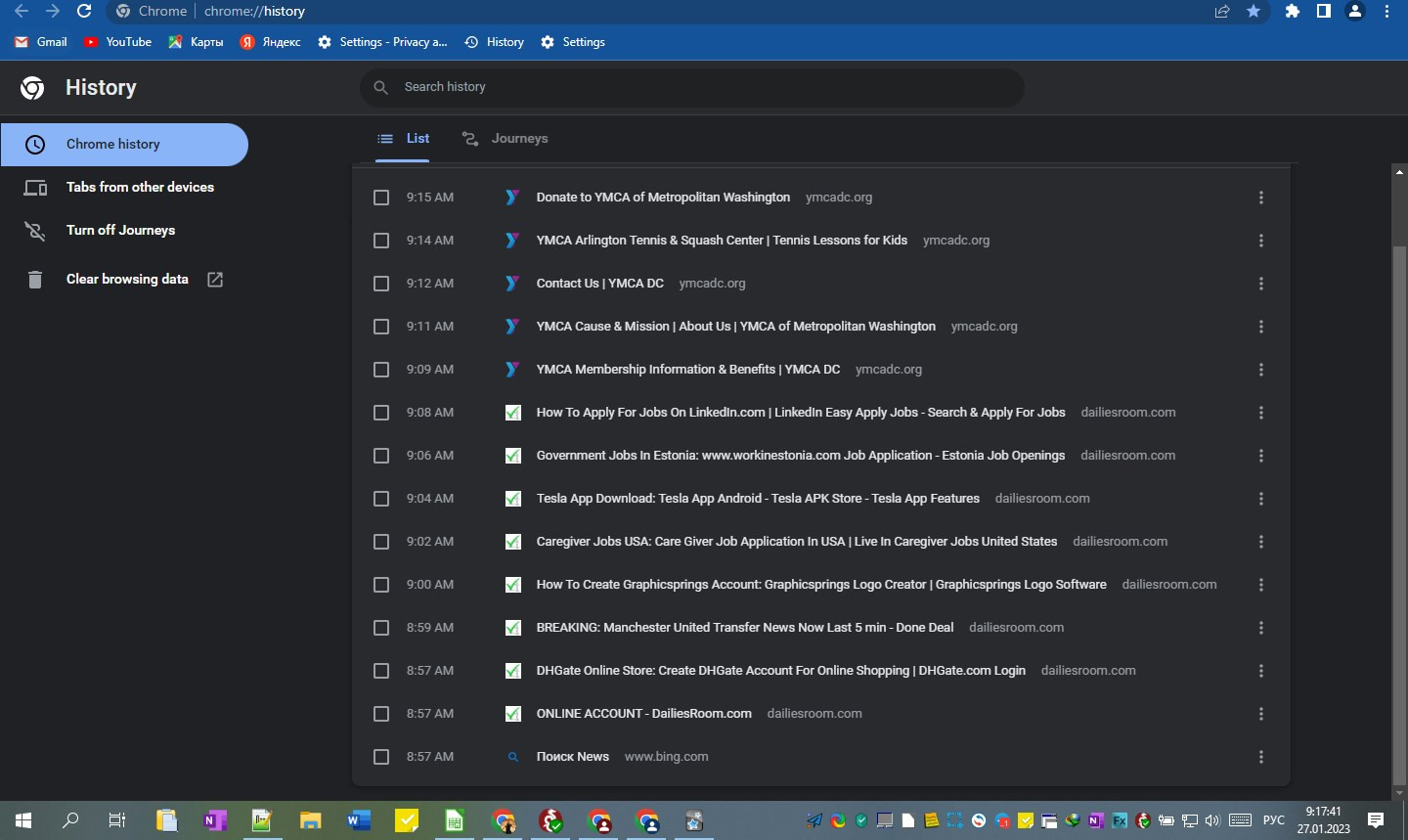Switch keyboard language via РУС indicator

coord(1273,820)
